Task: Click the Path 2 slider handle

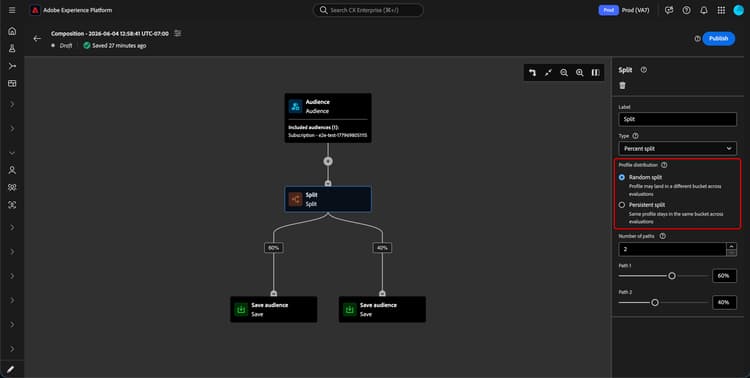Action: click(655, 302)
